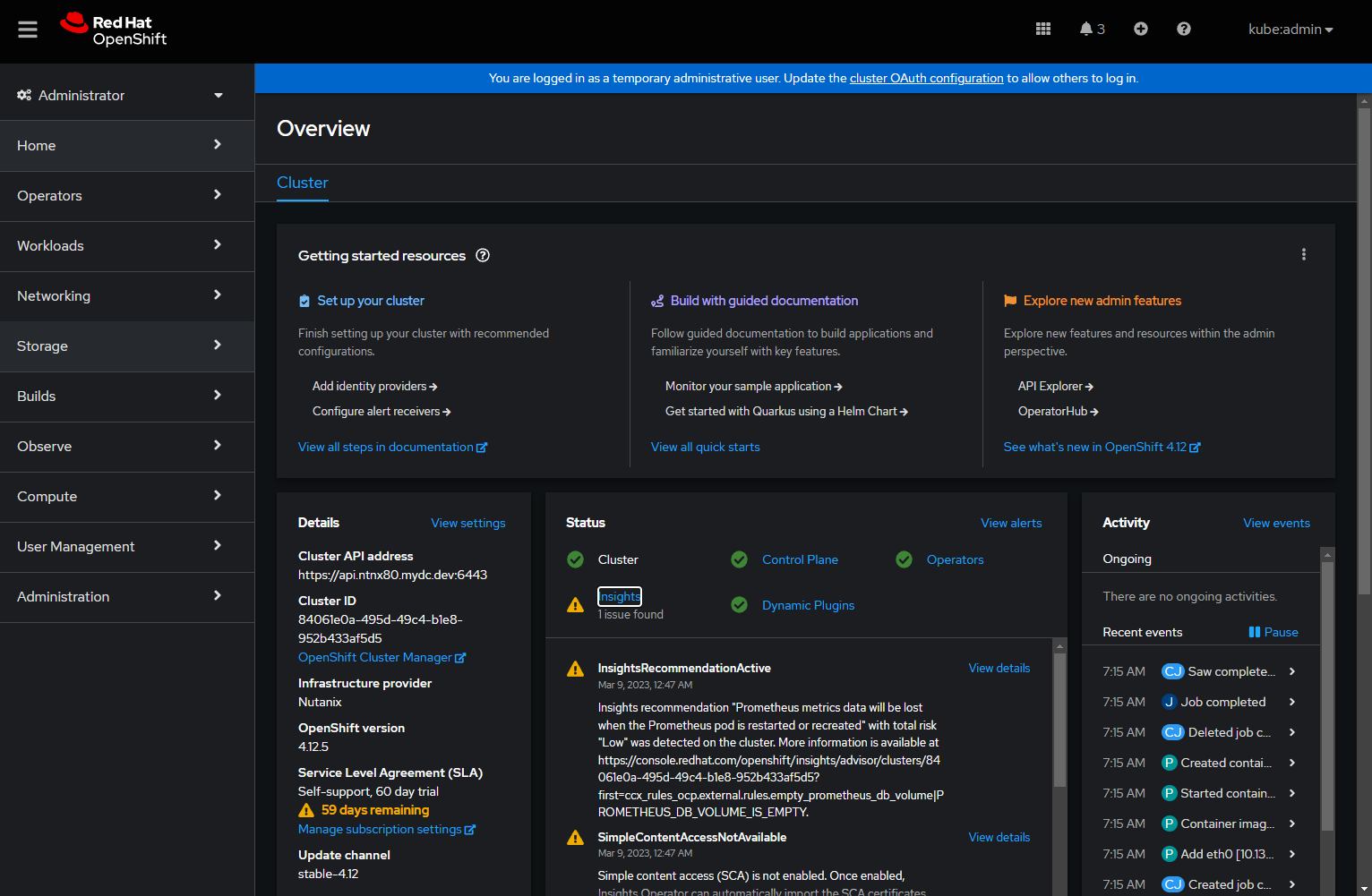
Task: Click the Red Hat OpenShift logo
Action: click(114, 30)
